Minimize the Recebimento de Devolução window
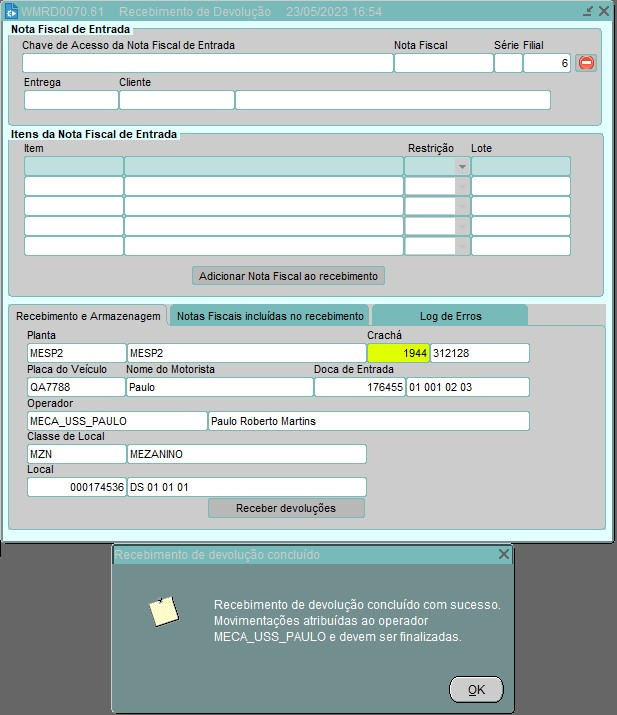The height and width of the screenshot is (715, 617). click(x=588, y=11)
